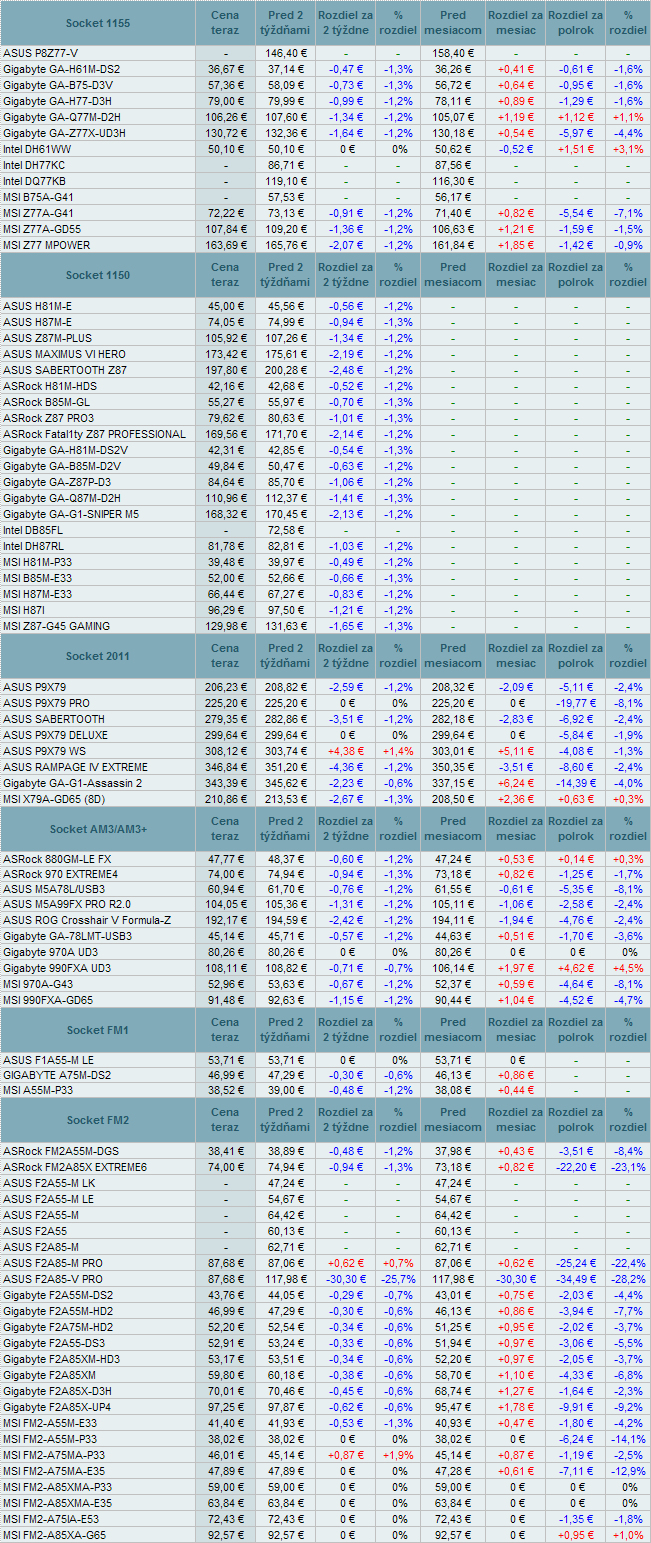Click the 197,80 € price of ASUS SABERTOOTH Z87
This screenshot has height=1543, width=651.
pyautogui.click(x=225, y=370)
